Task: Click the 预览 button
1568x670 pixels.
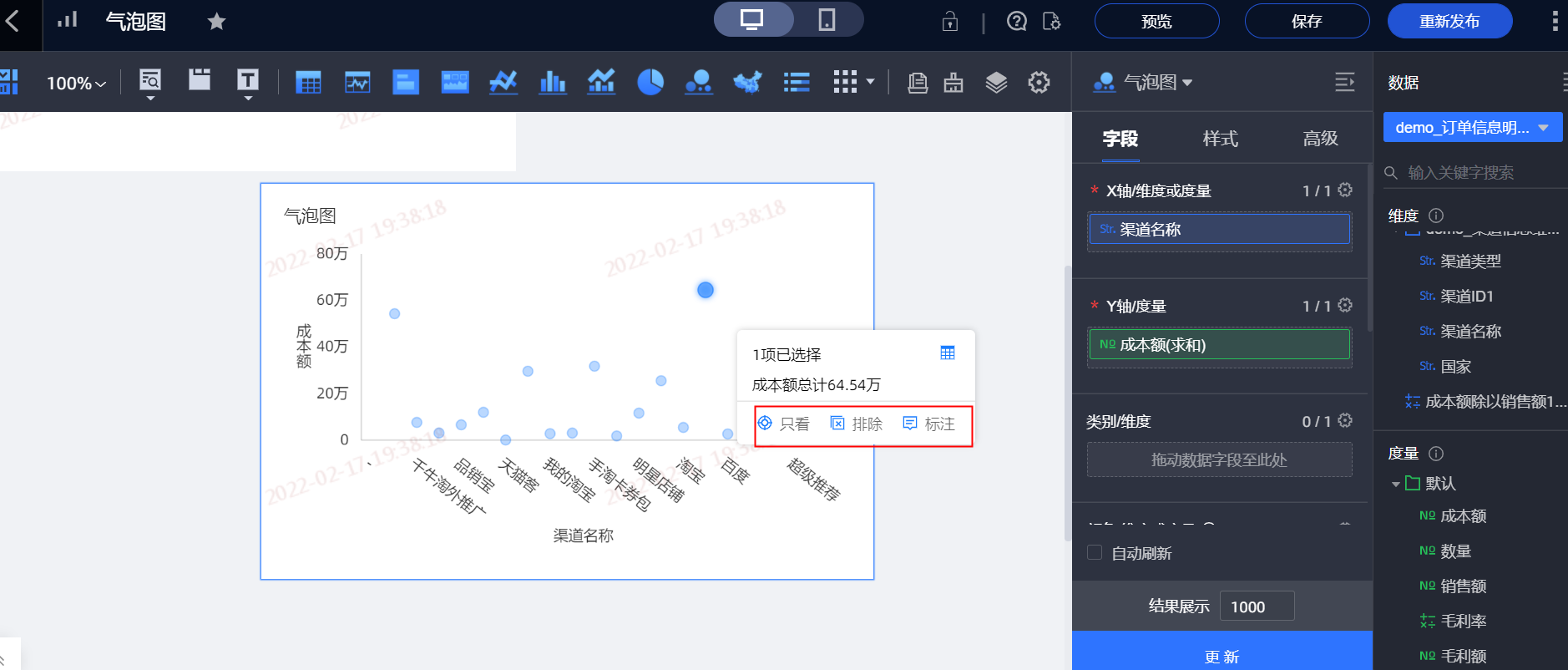Action: click(x=1157, y=21)
